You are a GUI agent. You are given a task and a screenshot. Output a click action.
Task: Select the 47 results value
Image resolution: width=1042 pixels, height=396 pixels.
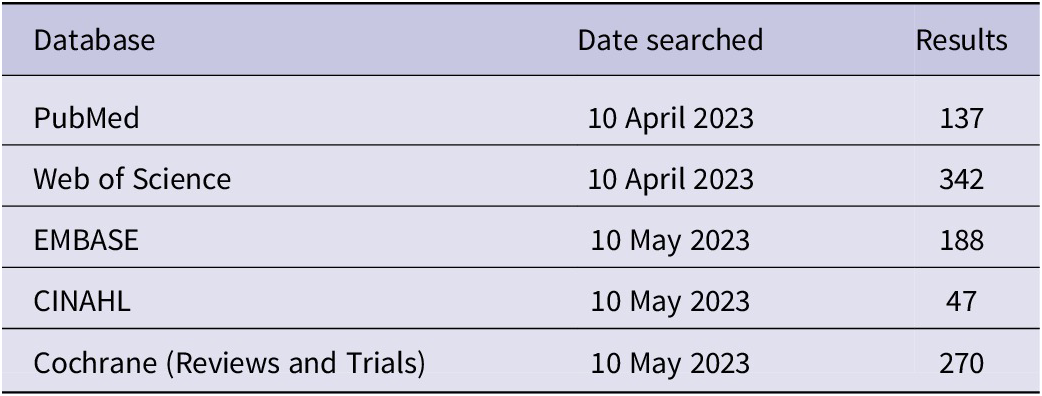tap(962, 302)
